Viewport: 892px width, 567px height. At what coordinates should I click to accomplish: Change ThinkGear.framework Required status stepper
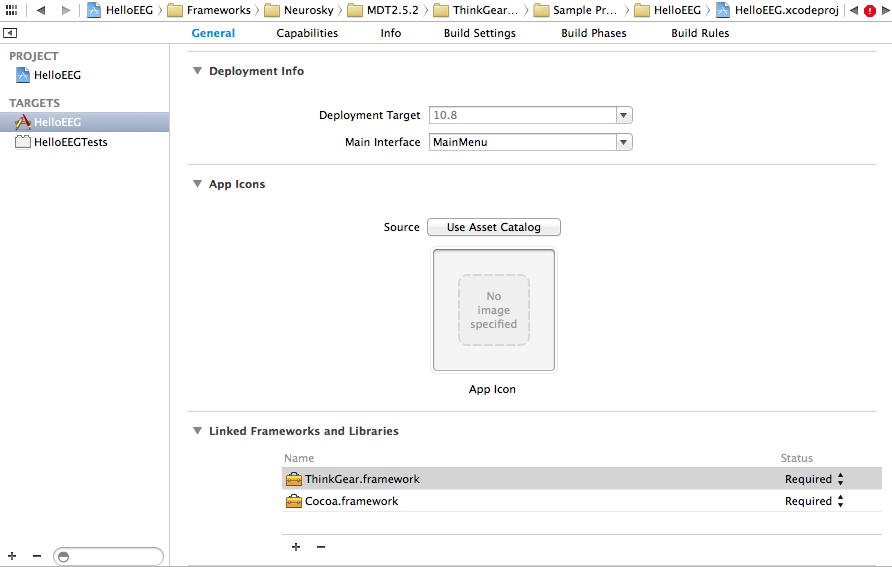tap(840, 479)
